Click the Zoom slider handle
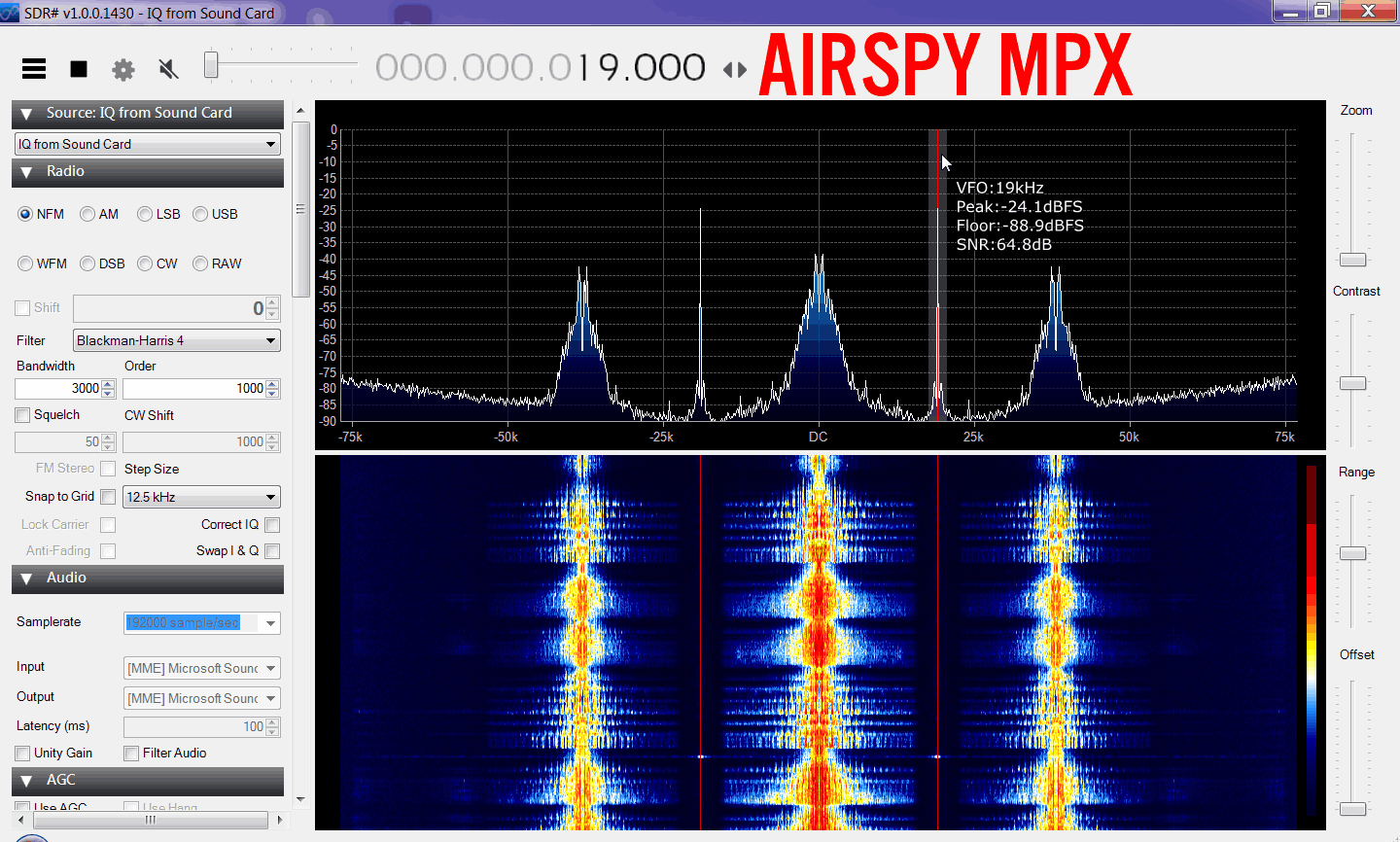 (x=1352, y=260)
